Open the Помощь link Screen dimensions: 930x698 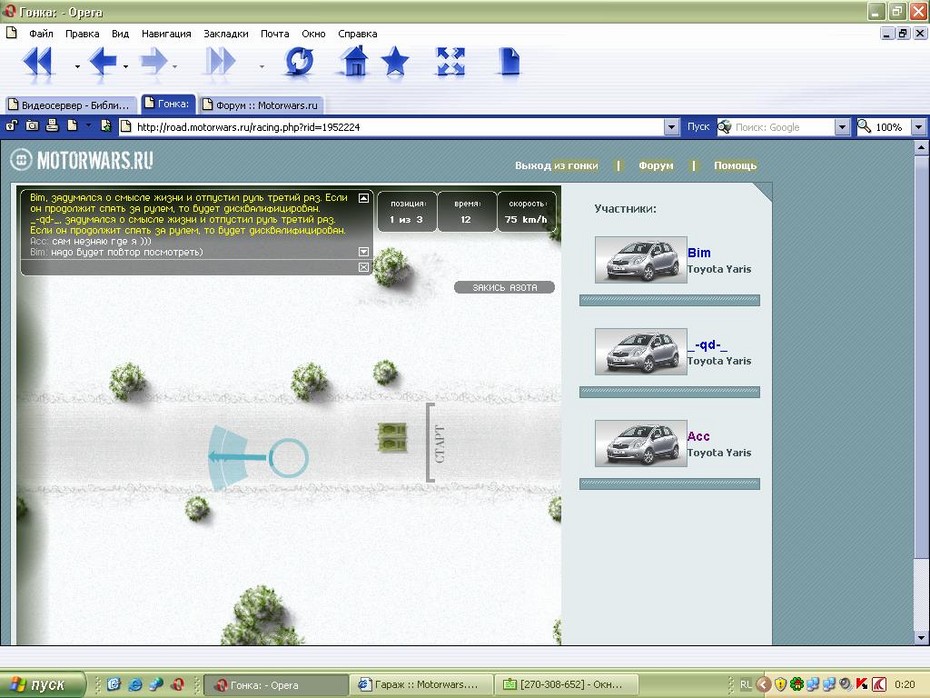pos(735,165)
